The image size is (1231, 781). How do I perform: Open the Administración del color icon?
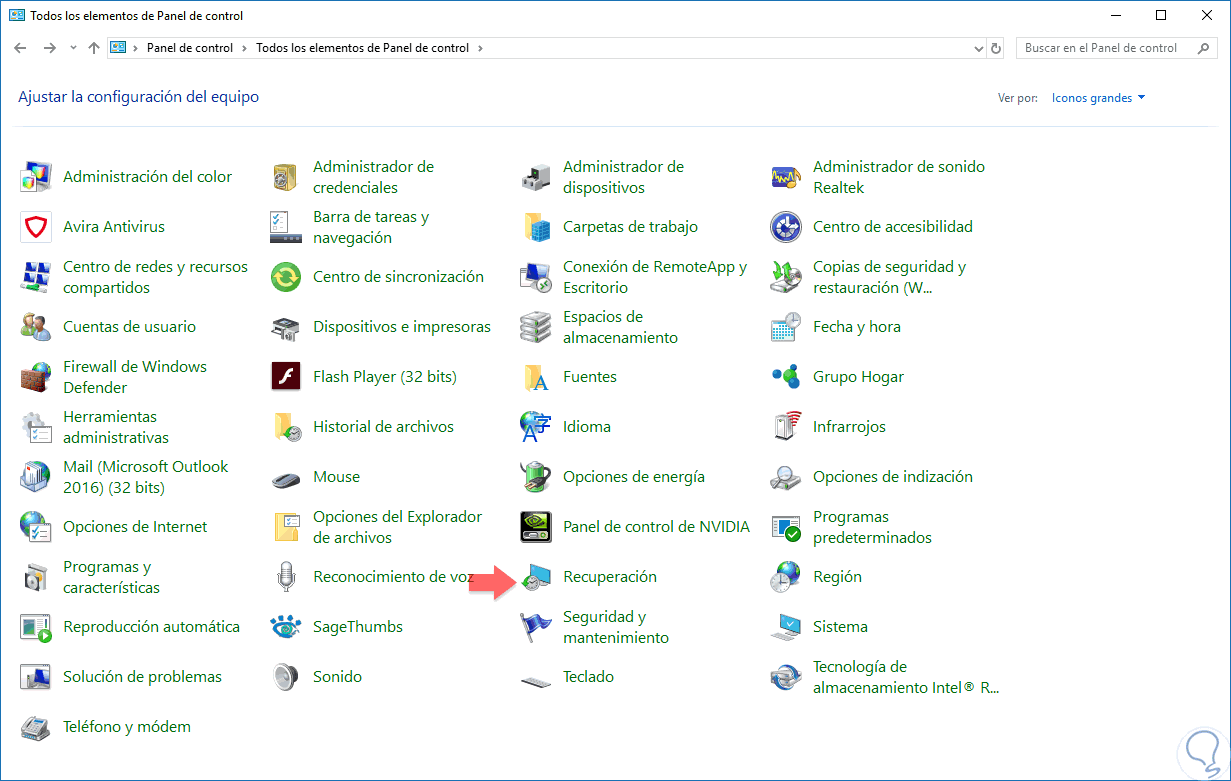pos(36,177)
